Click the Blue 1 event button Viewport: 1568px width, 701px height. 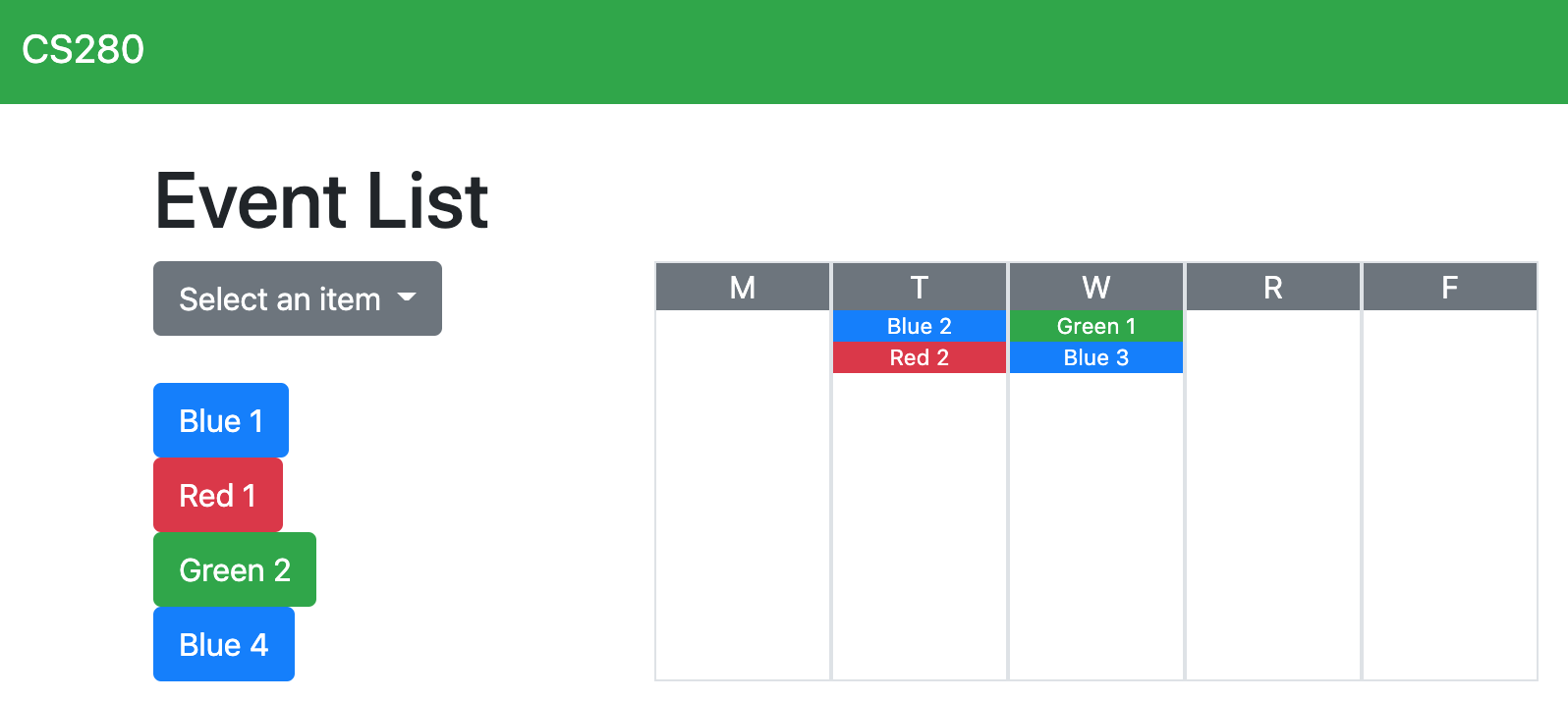221,421
